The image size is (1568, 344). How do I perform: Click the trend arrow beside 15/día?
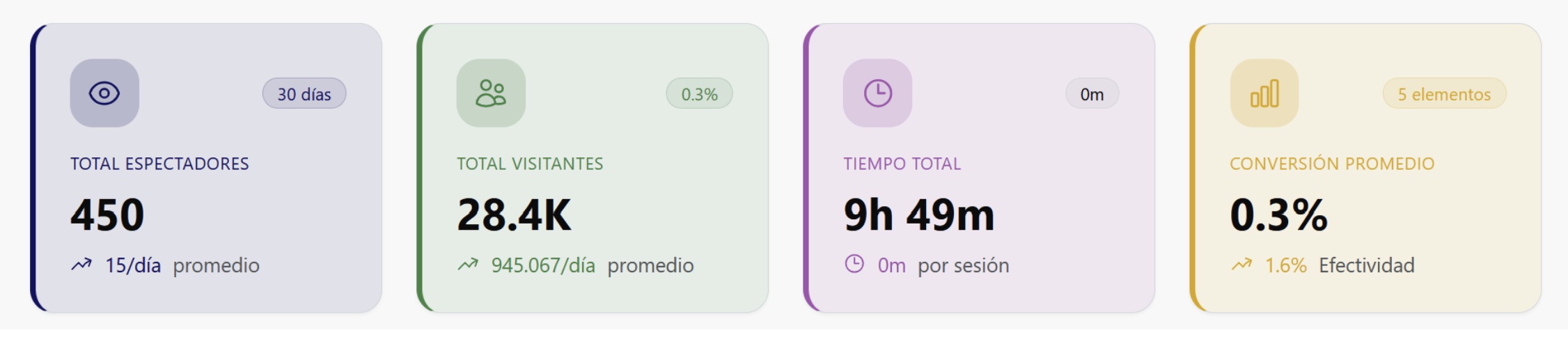pyautogui.click(x=81, y=265)
